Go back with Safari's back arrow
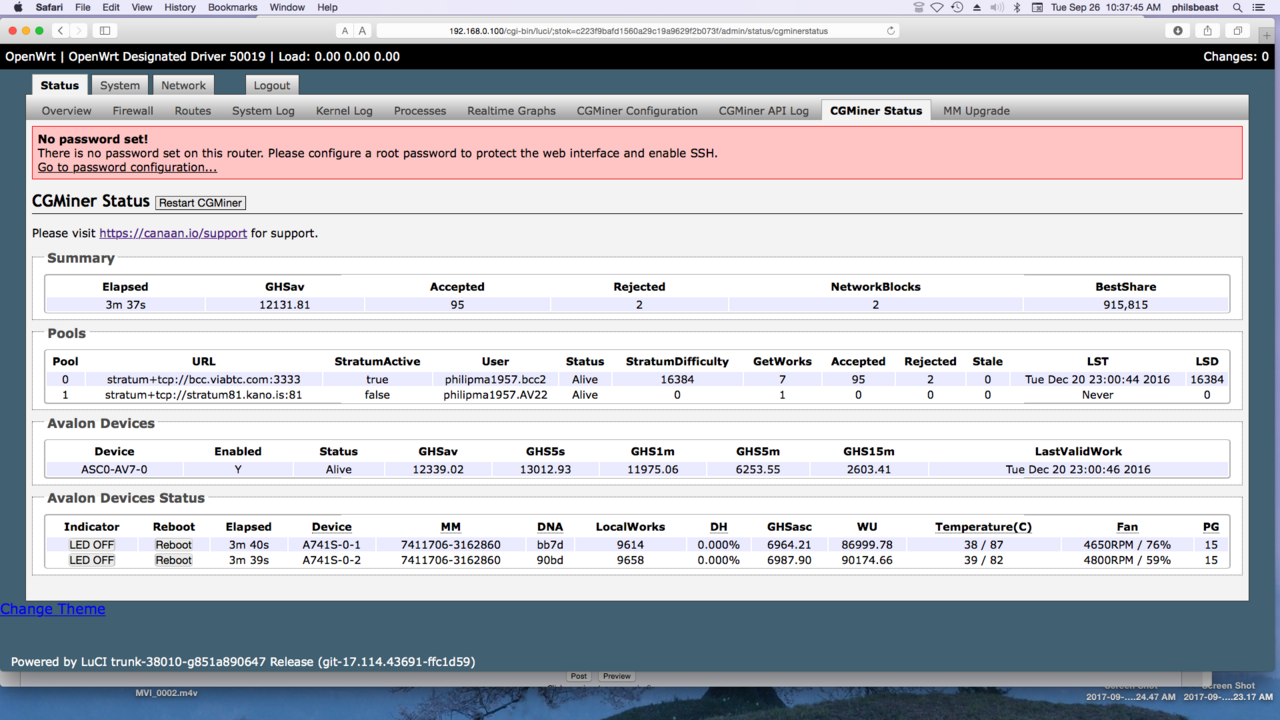The height and width of the screenshot is (720, 1280). 61,31
